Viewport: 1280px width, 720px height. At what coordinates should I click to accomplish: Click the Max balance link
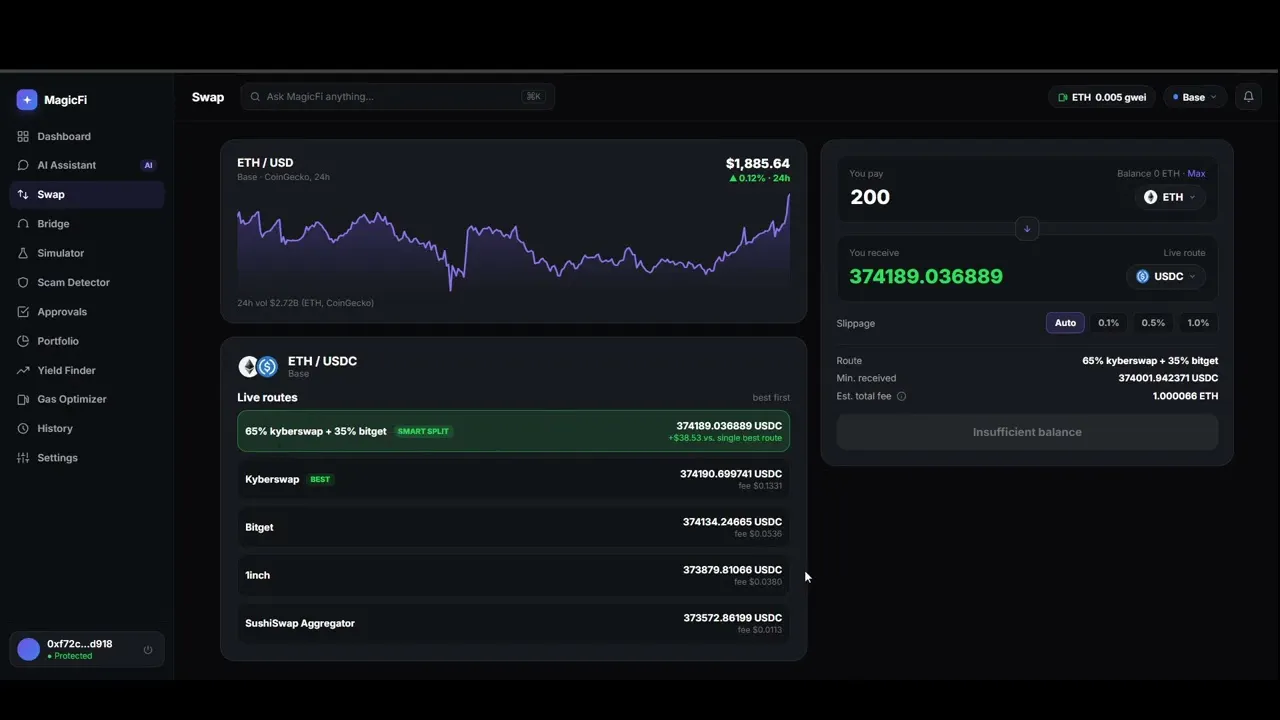[1196, 174]
